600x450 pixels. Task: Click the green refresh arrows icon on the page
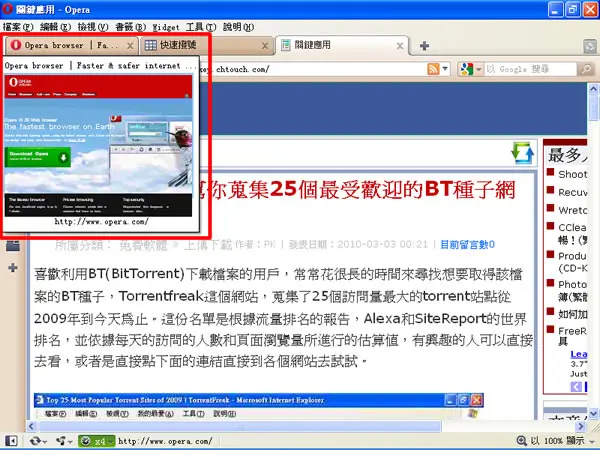pos(522,153)
